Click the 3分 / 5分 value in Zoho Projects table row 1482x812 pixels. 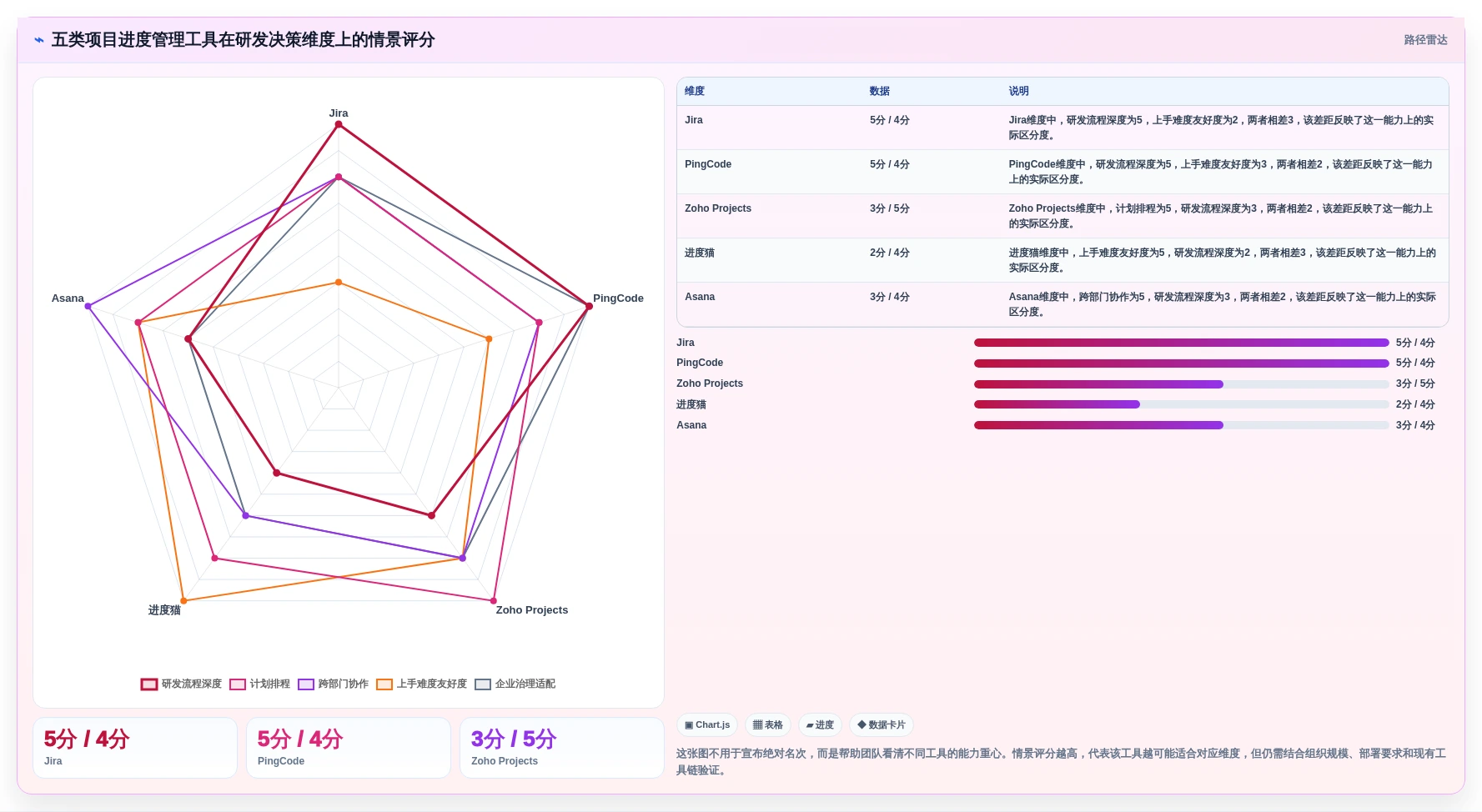coord(890,208)
